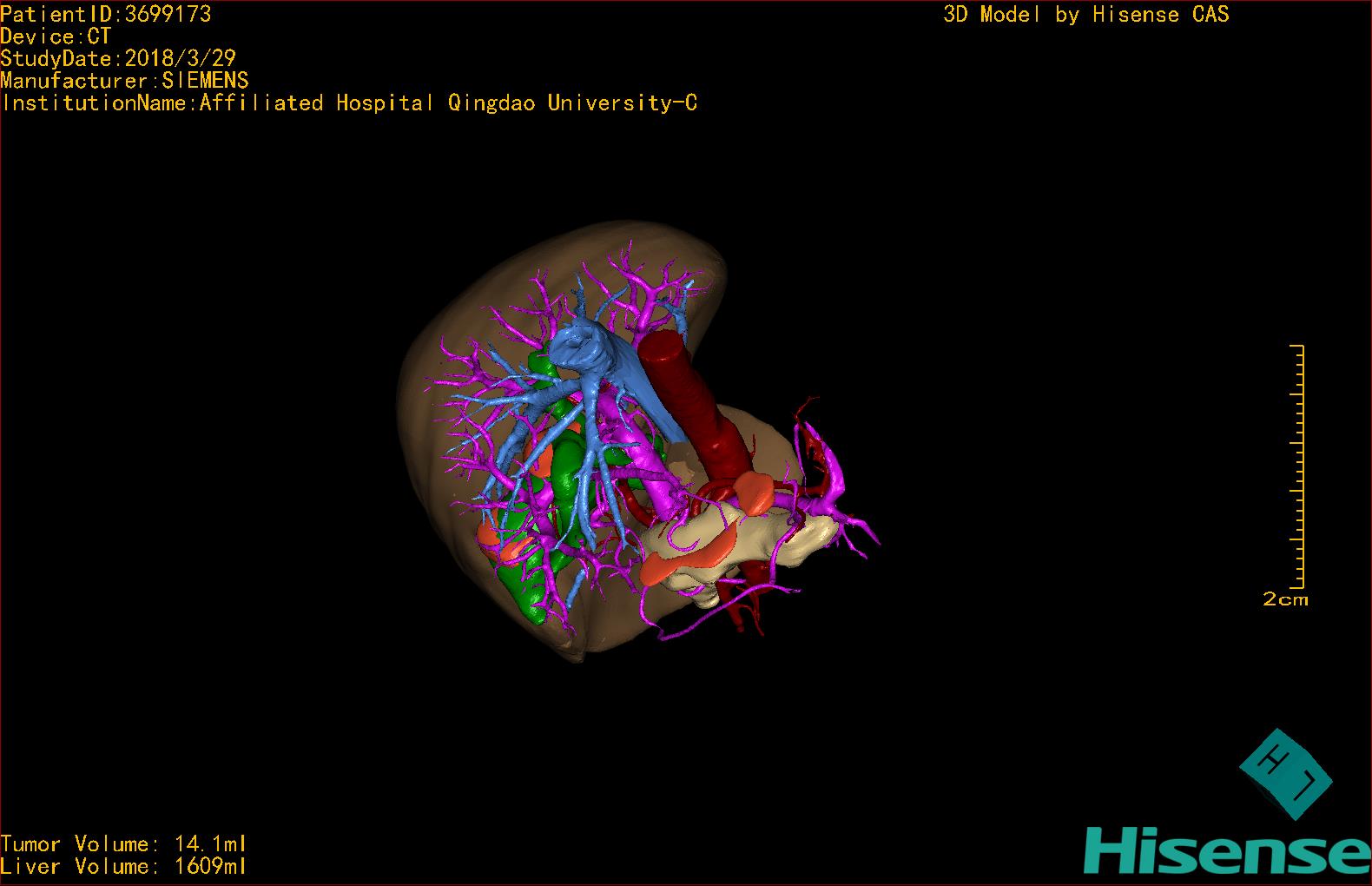Image resolution: width=1372 pixels, height=886 pixels.
Task: Click the 2cm scale label
Action: [1285, 599]
